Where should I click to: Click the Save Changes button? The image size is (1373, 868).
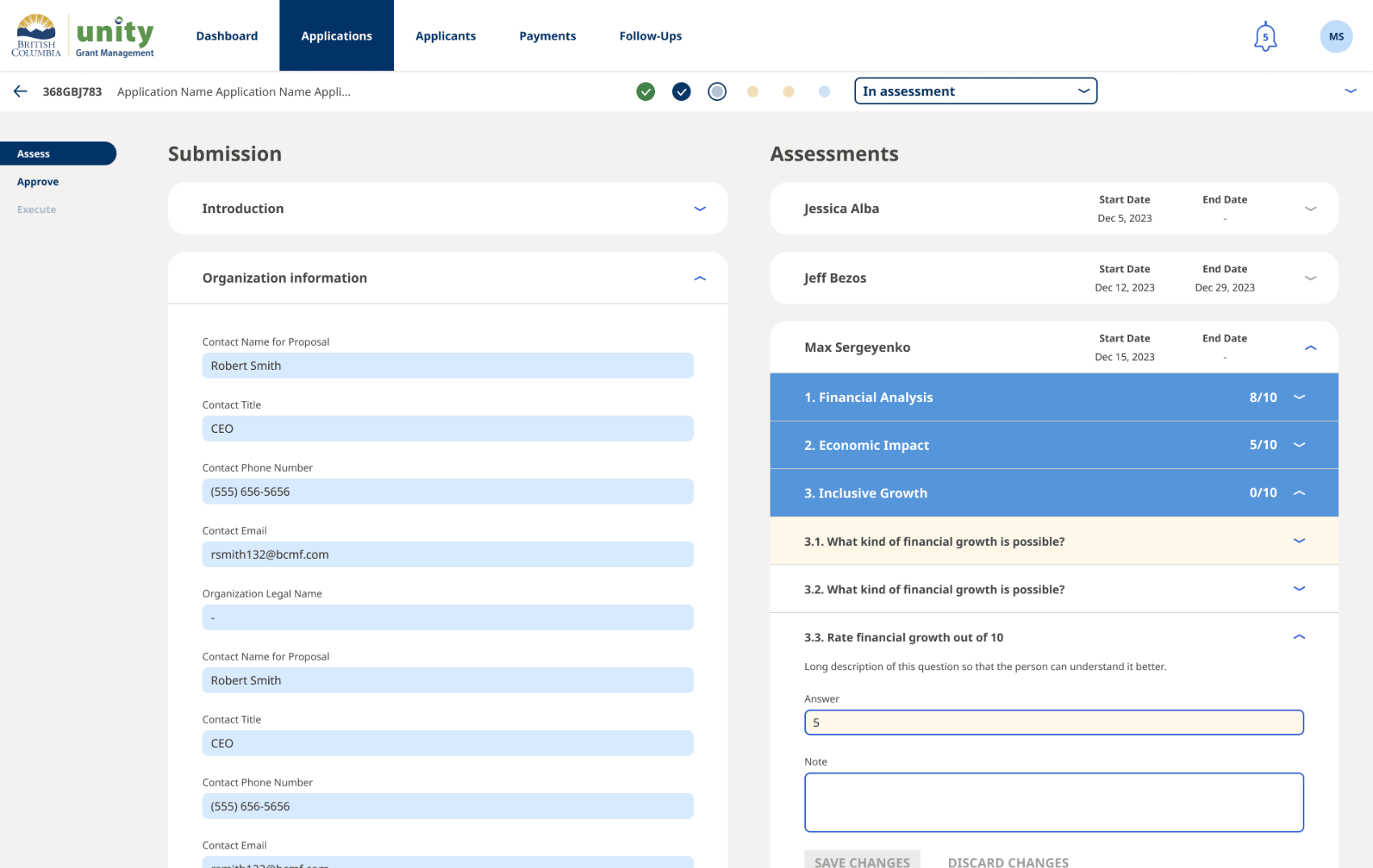pos(862,859)
